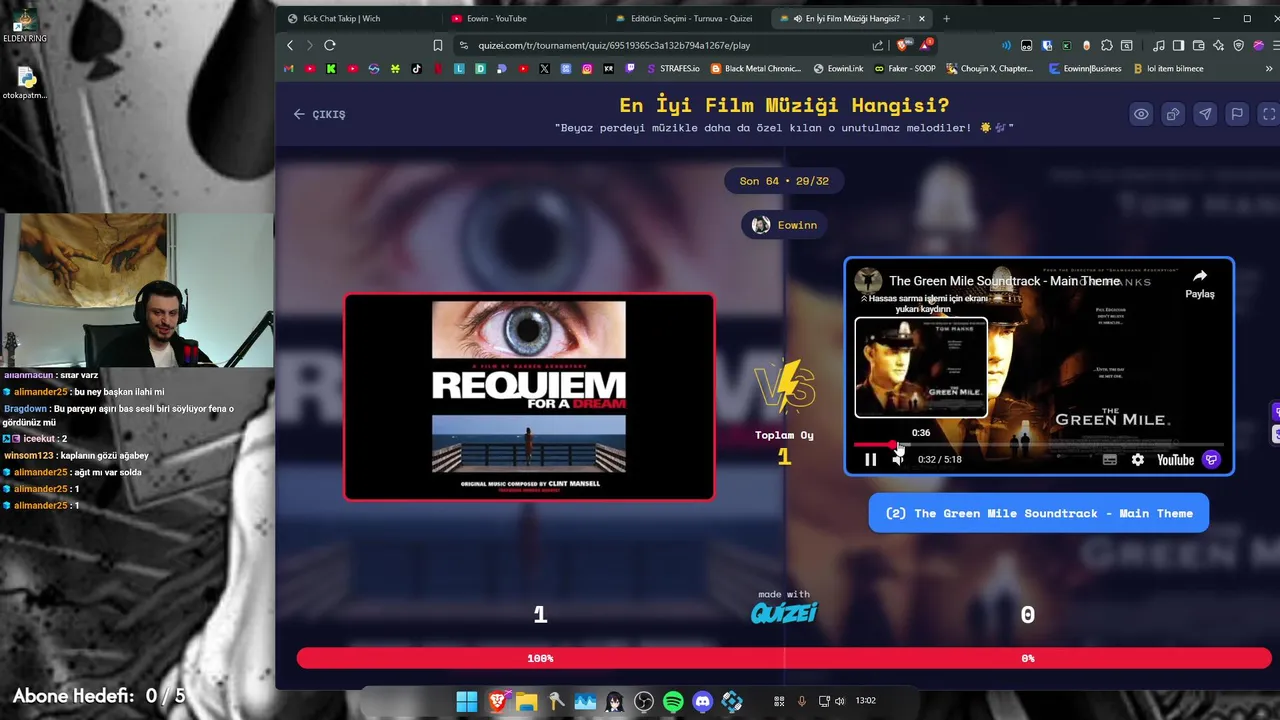1280x720 pixels.
Task: Open the lol item bilmece bookmark
Action: point(1168,69)
